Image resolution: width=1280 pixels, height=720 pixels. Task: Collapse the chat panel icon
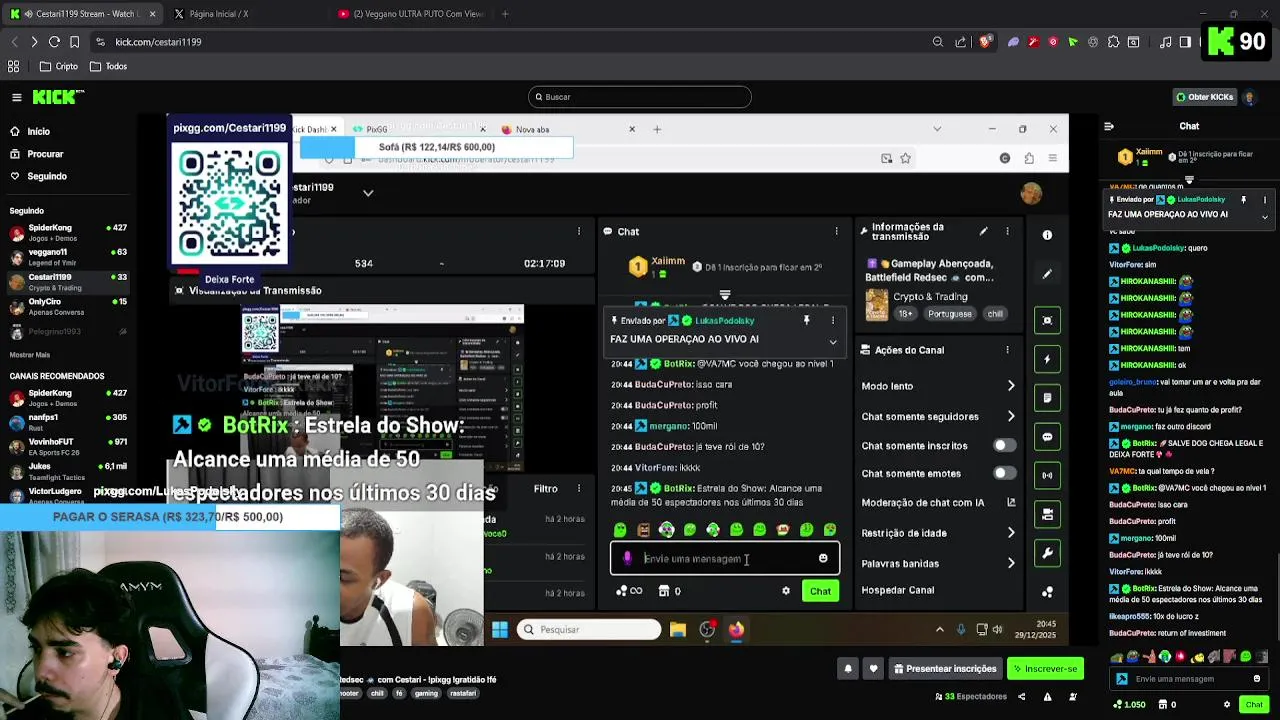click(1109, 126)
